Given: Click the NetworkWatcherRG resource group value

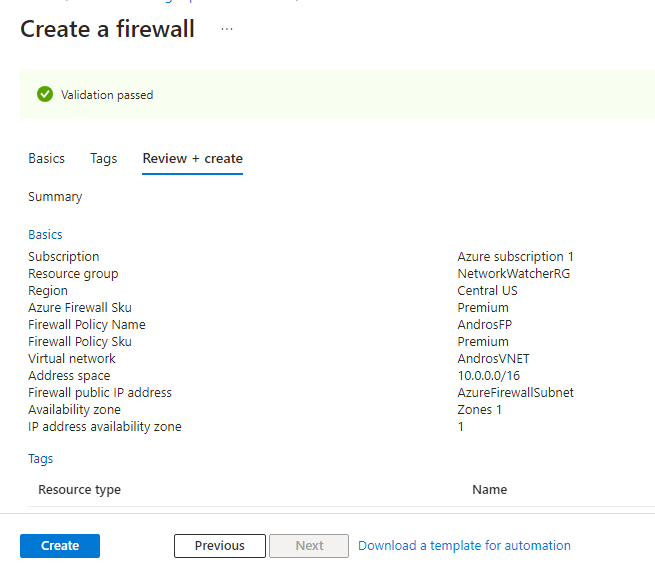Looking at the screenshot, I should pyautogui.click(x=514, y=274).
